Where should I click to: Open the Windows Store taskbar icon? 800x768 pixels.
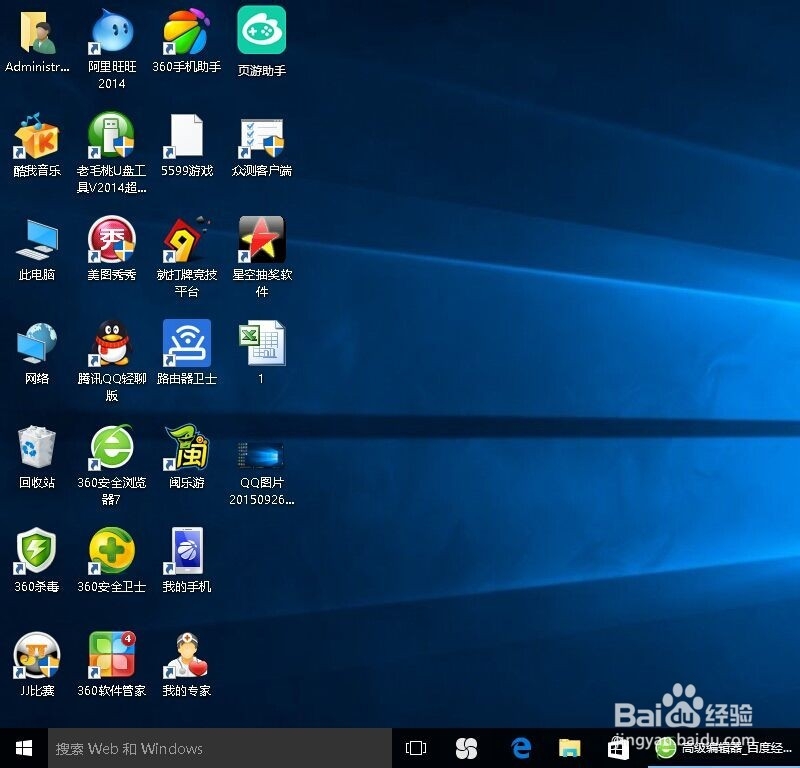click(x=618, y=749)
